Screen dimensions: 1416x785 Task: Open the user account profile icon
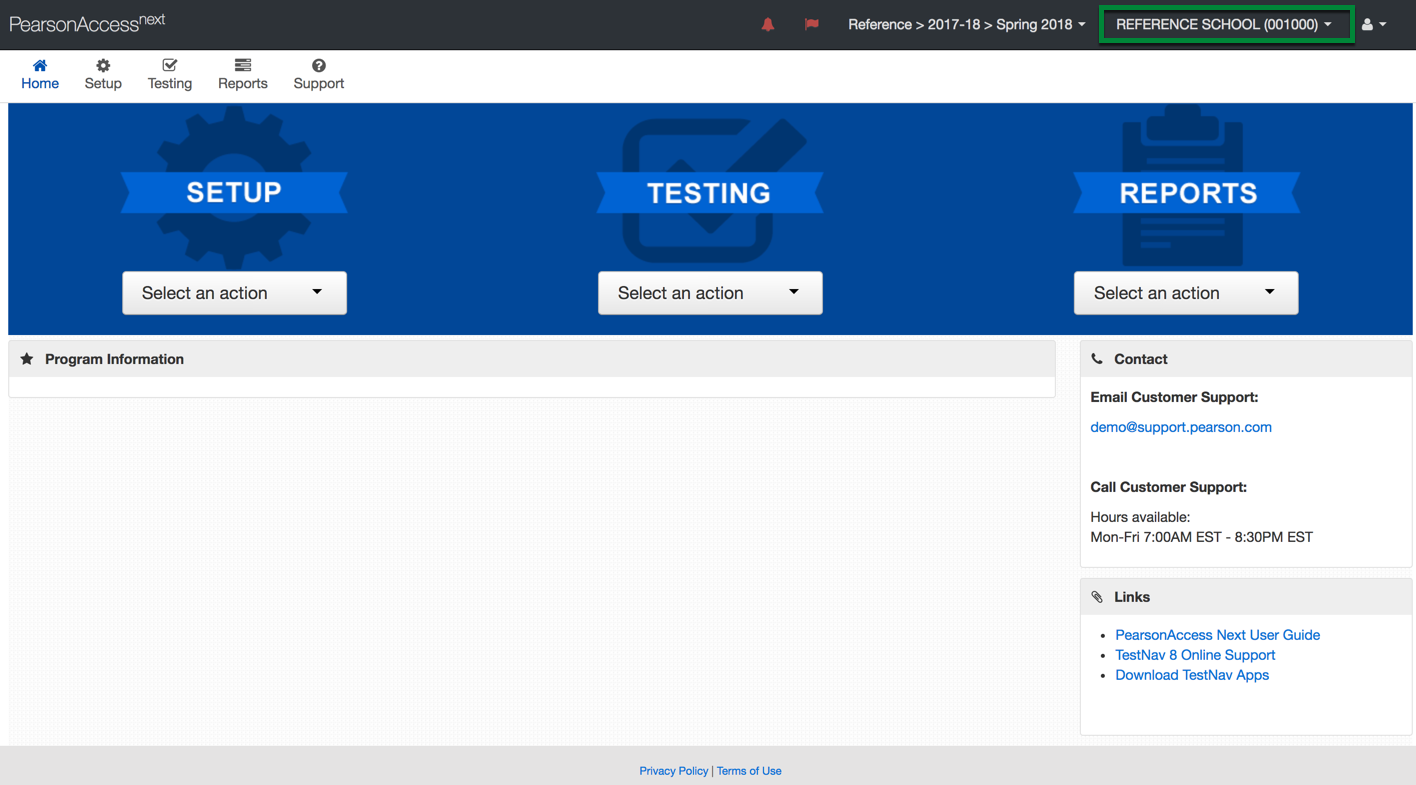coord(1373,24)
